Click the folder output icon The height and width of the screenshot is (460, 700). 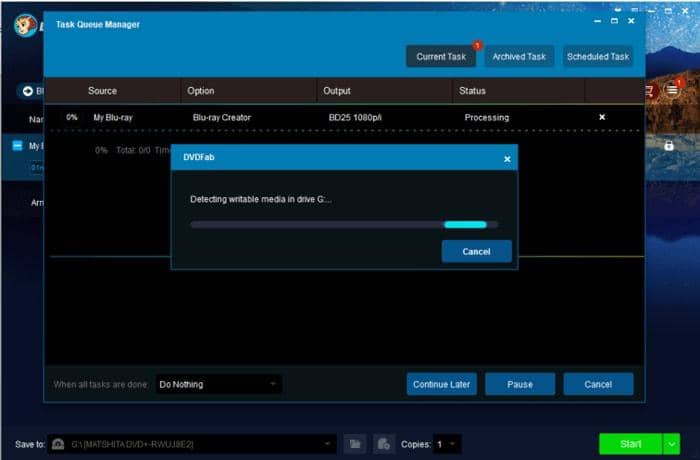click(355, 444)
